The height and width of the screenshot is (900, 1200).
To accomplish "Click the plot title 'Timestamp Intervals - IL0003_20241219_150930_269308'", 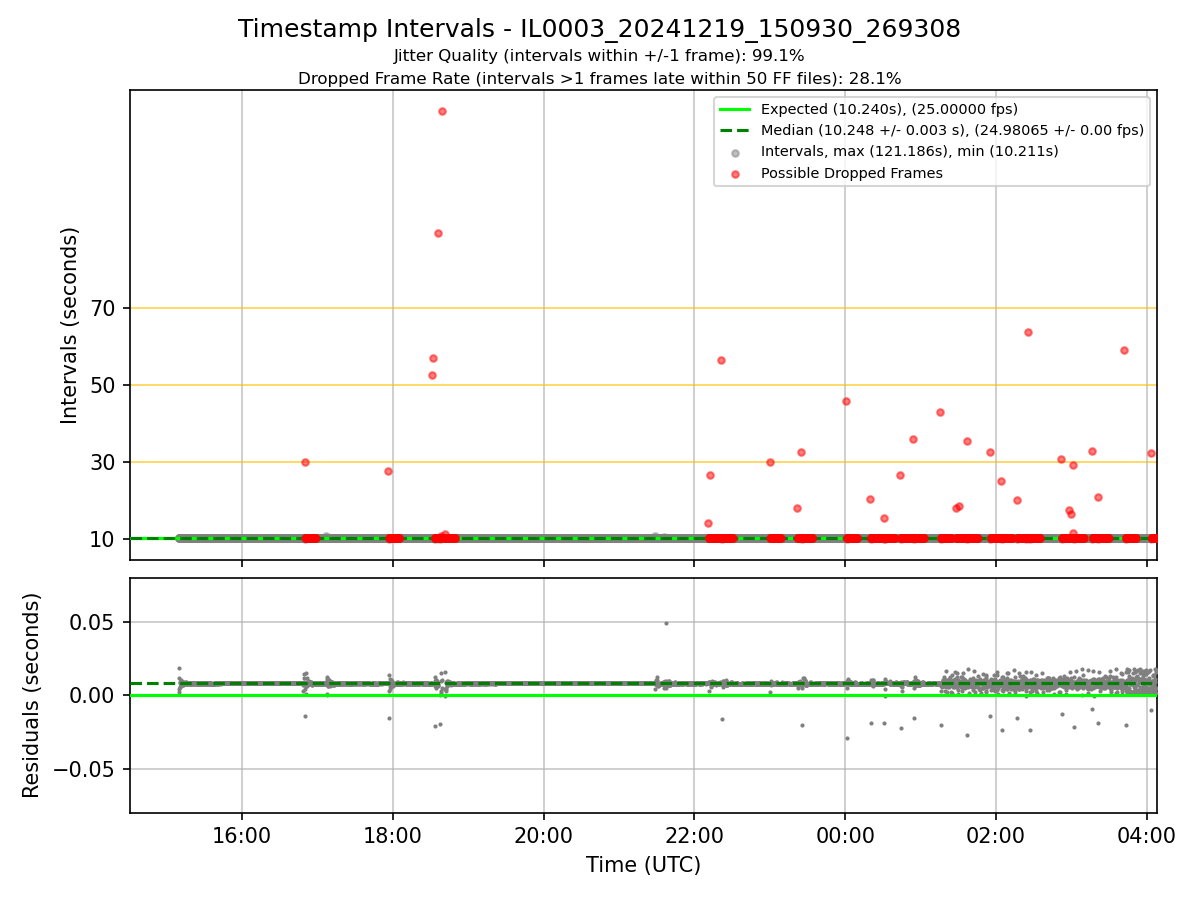I will pyautogui.click(x=599, y=29).
